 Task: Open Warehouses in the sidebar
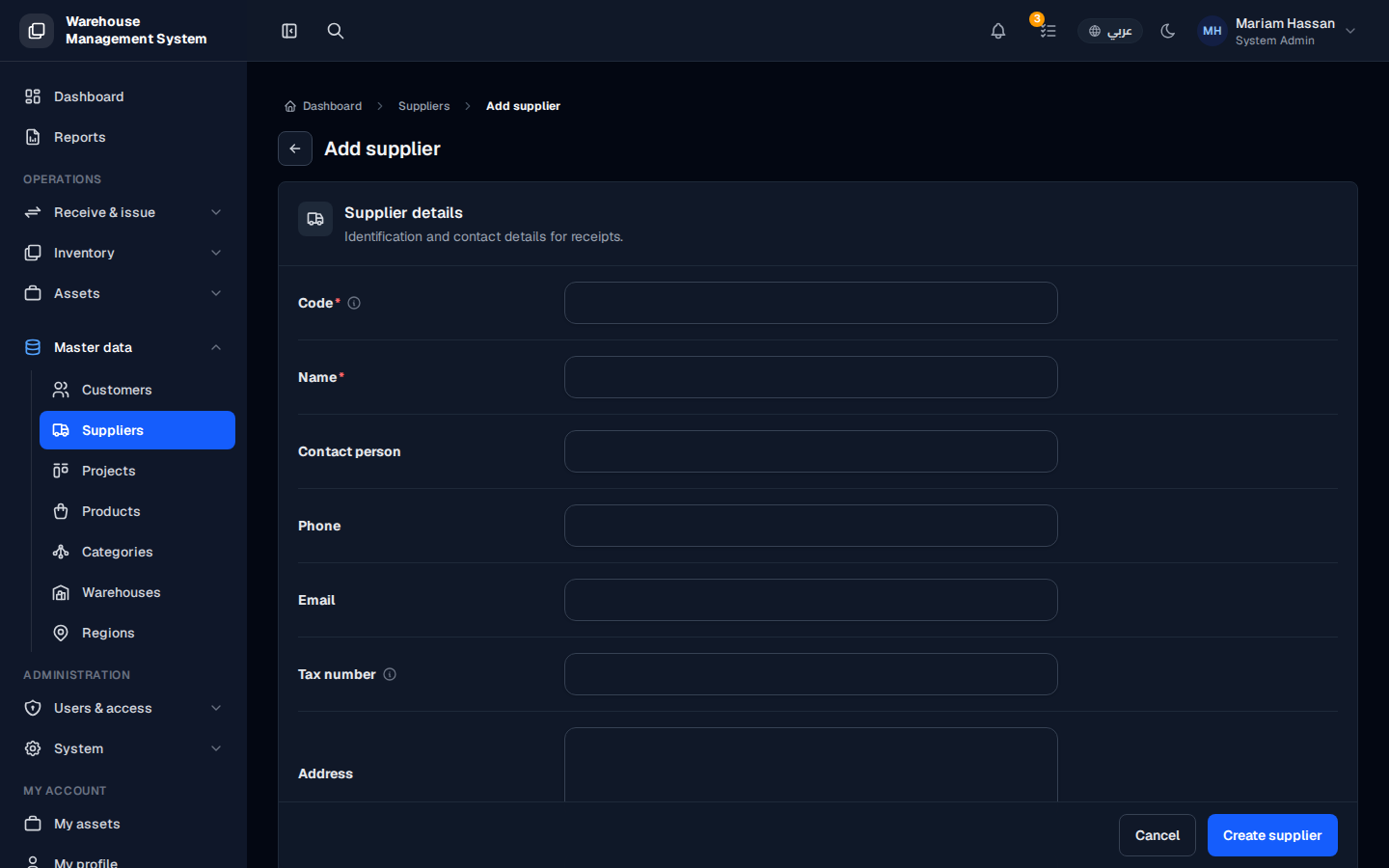(137, 592)
